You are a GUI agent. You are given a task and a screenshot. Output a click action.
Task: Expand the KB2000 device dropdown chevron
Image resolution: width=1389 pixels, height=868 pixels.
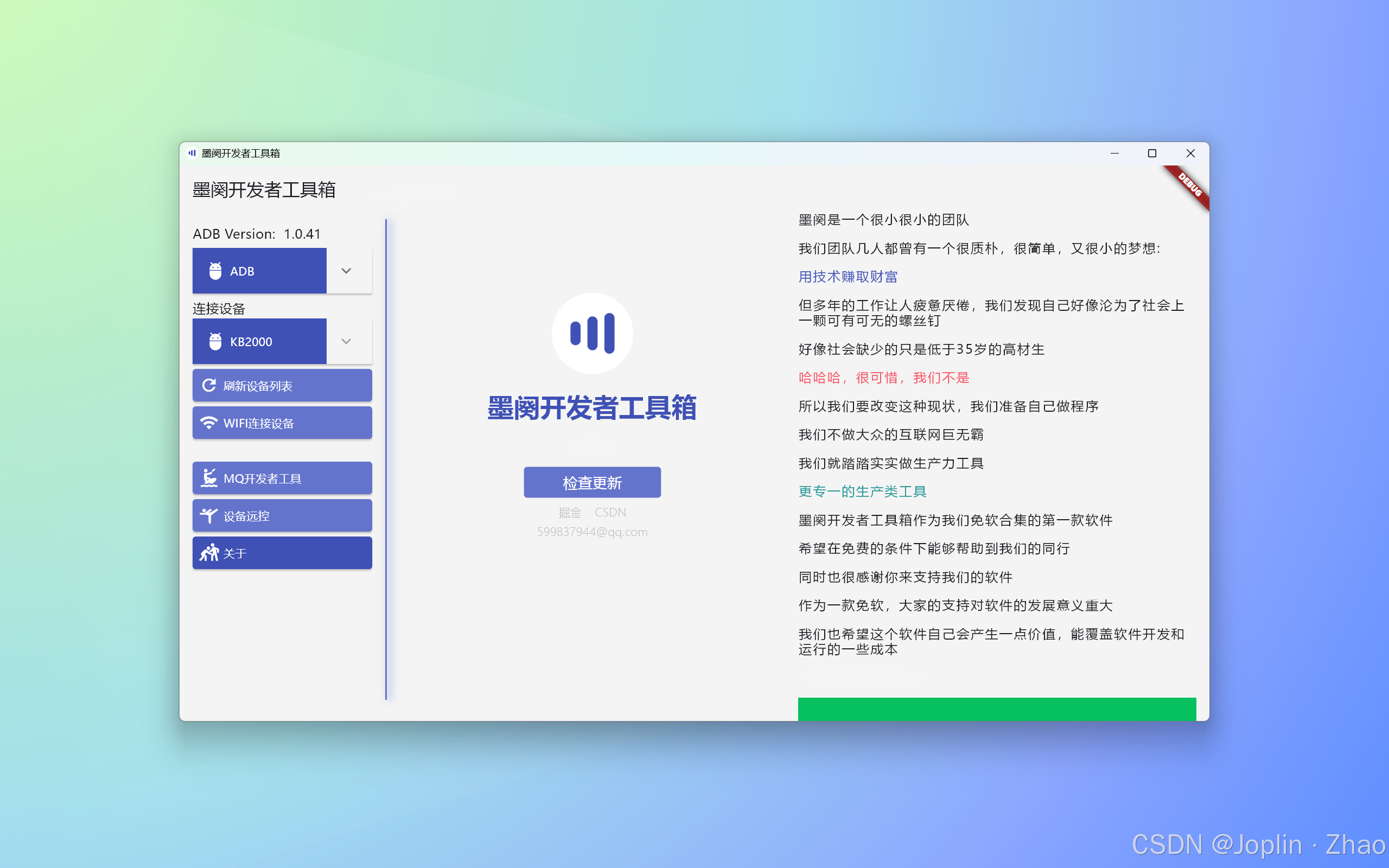coord(346,342)
